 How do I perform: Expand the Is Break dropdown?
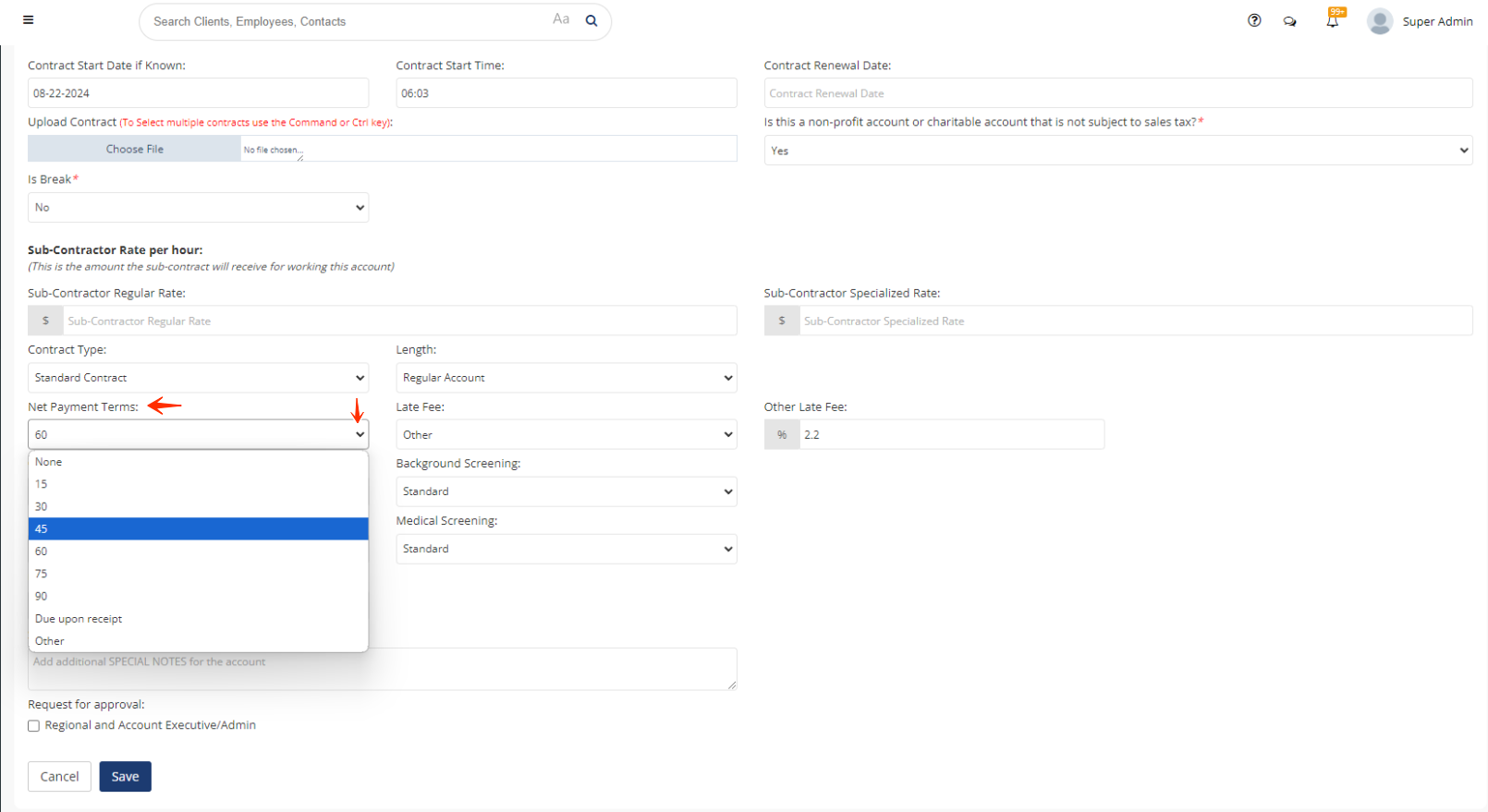[x=198, y=208]
